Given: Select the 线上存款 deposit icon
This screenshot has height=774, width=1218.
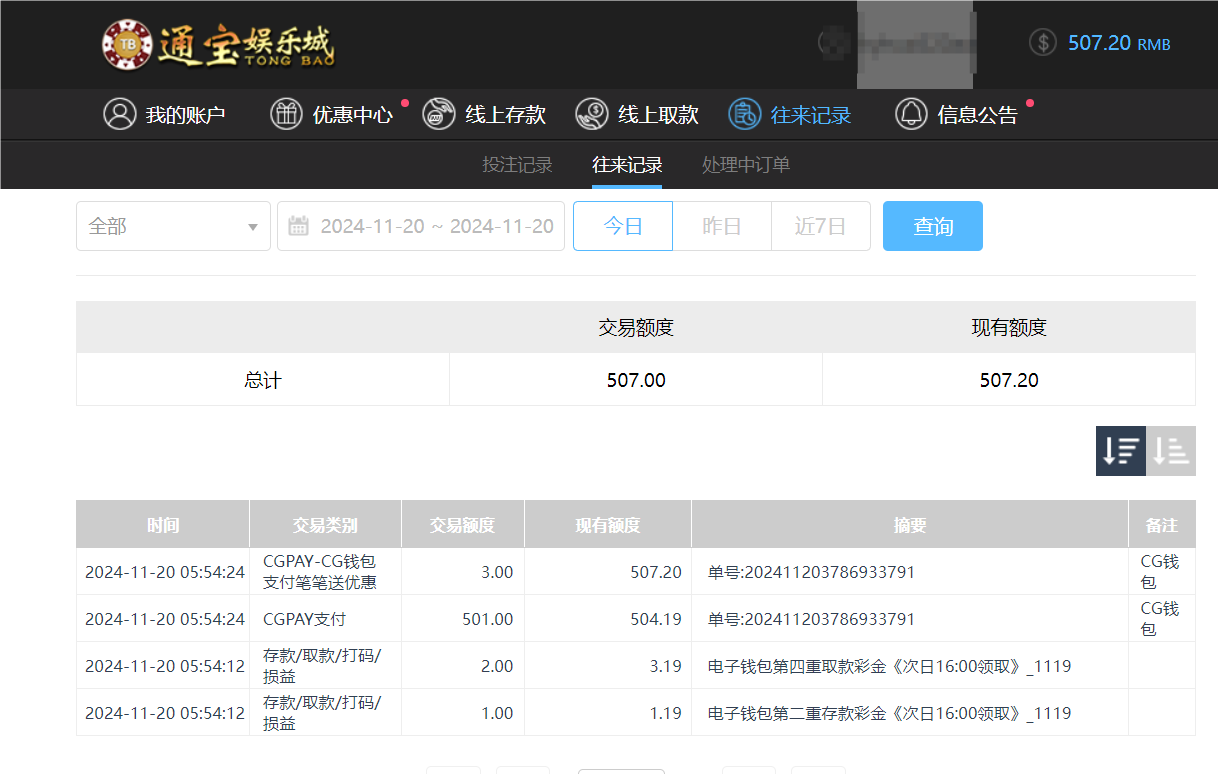Looking at the screenshot, I should (438, 114).
